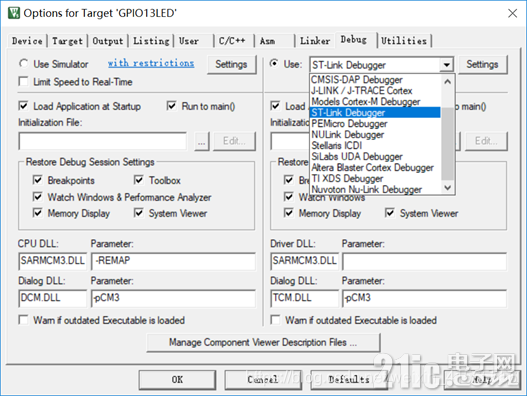The width and height of the screenshot is (527, 396).
Task: Choose CMSIS-DAP Debugger from list
Action: [x=375, y=80]
